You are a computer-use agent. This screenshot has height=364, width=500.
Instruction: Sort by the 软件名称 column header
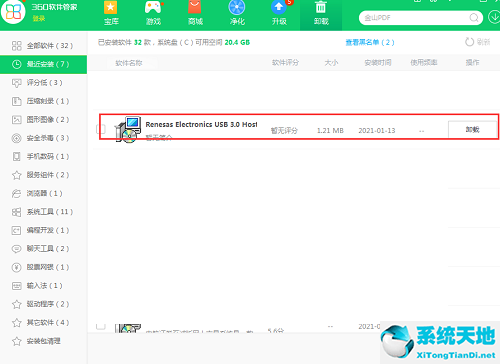click(x=129, y=63)
